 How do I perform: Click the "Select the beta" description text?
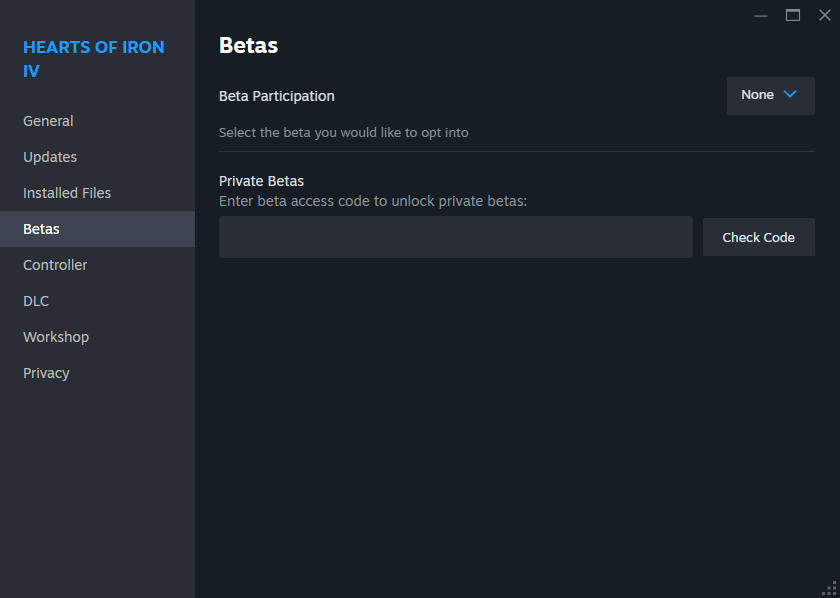[343, 132]
